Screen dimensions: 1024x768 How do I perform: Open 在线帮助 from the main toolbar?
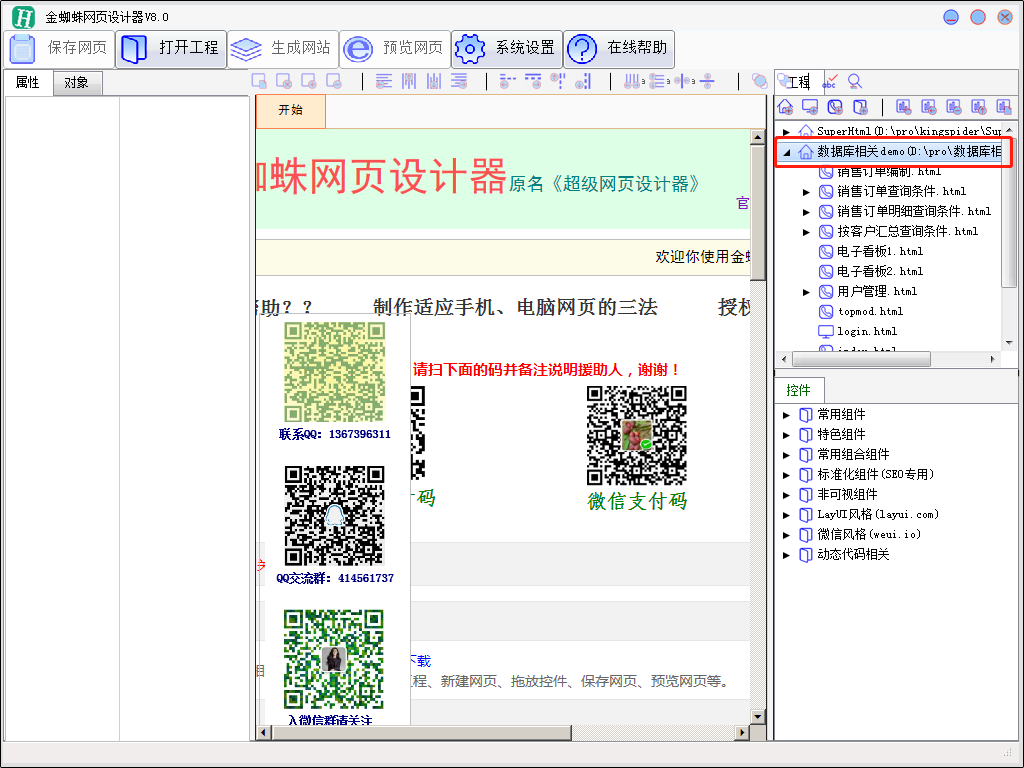[x=619, y=48]
